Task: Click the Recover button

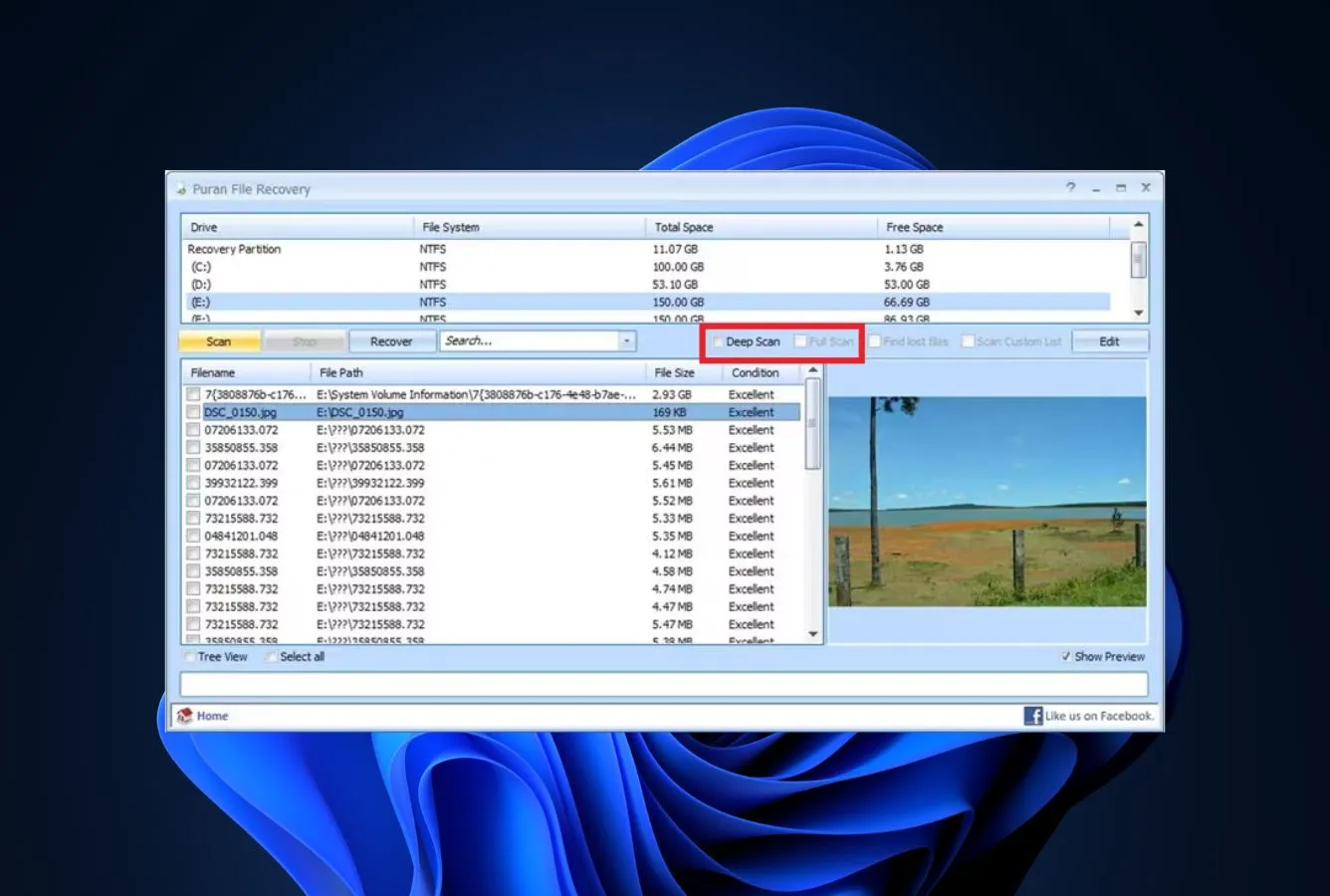Action: click(391, 341)
